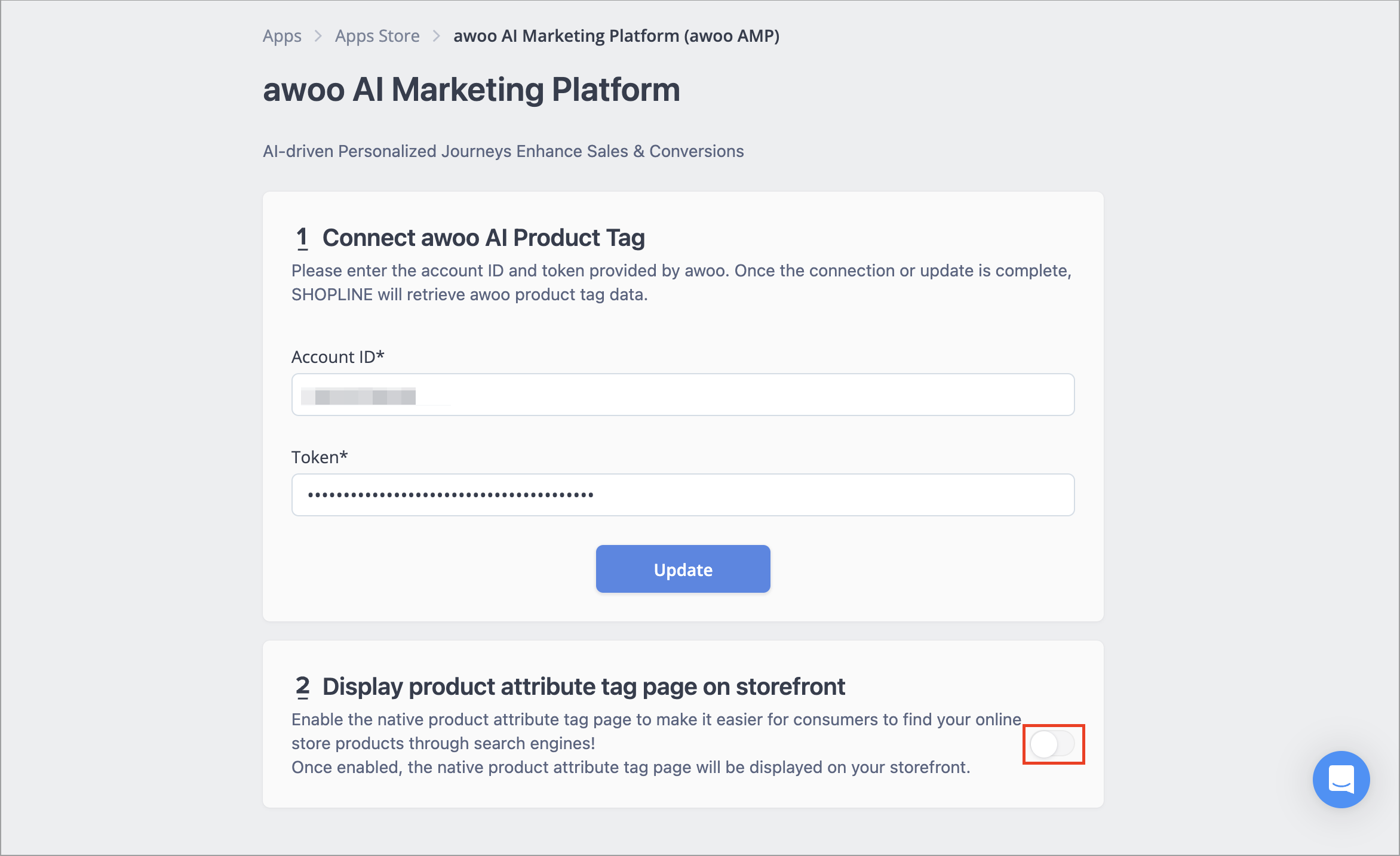The height and width of the screenshot is (856, 1400).
Task: Open Apps Store breadcrumb link
Action: coord(377,36)
